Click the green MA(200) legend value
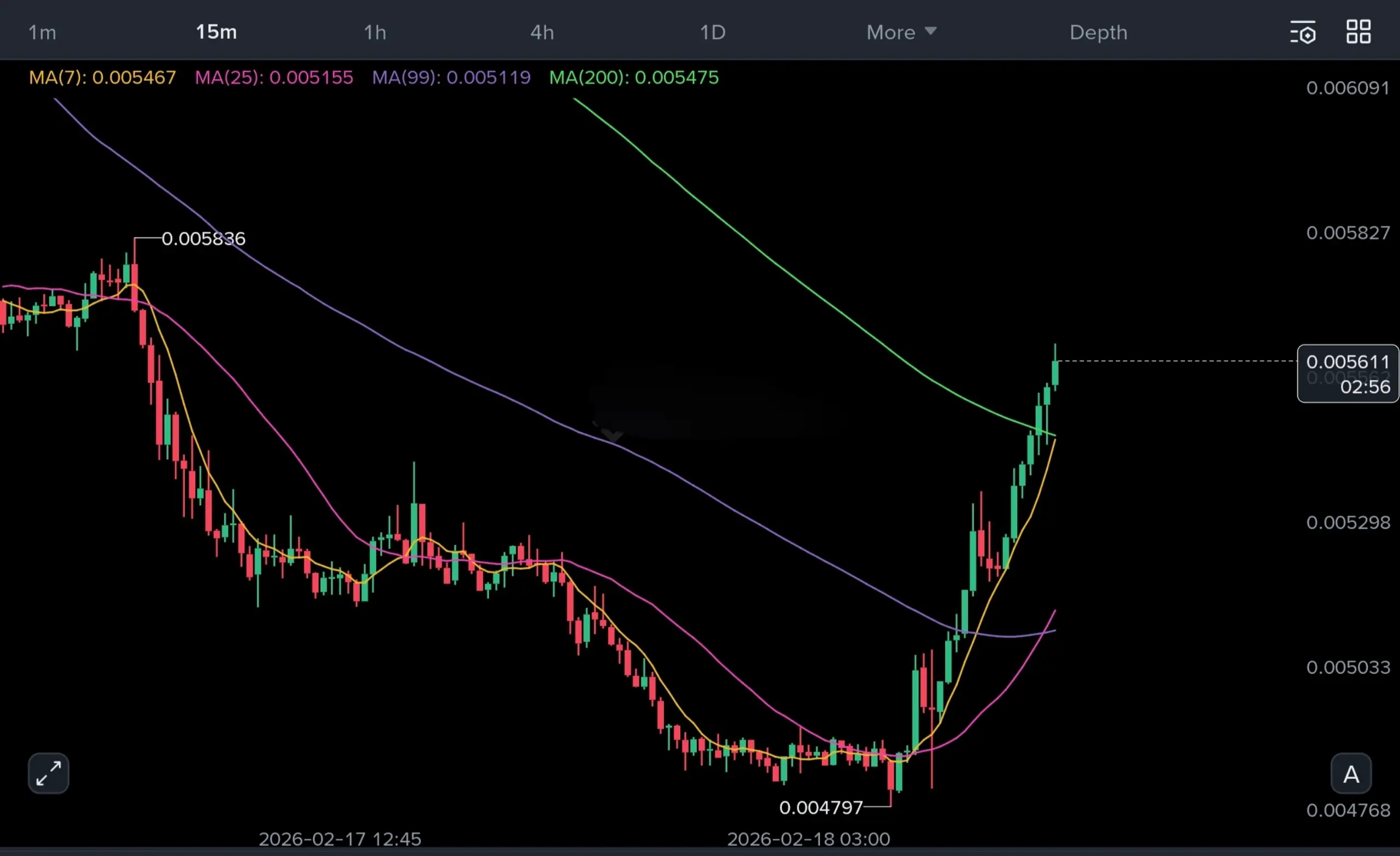 click(x=676, y=77)
